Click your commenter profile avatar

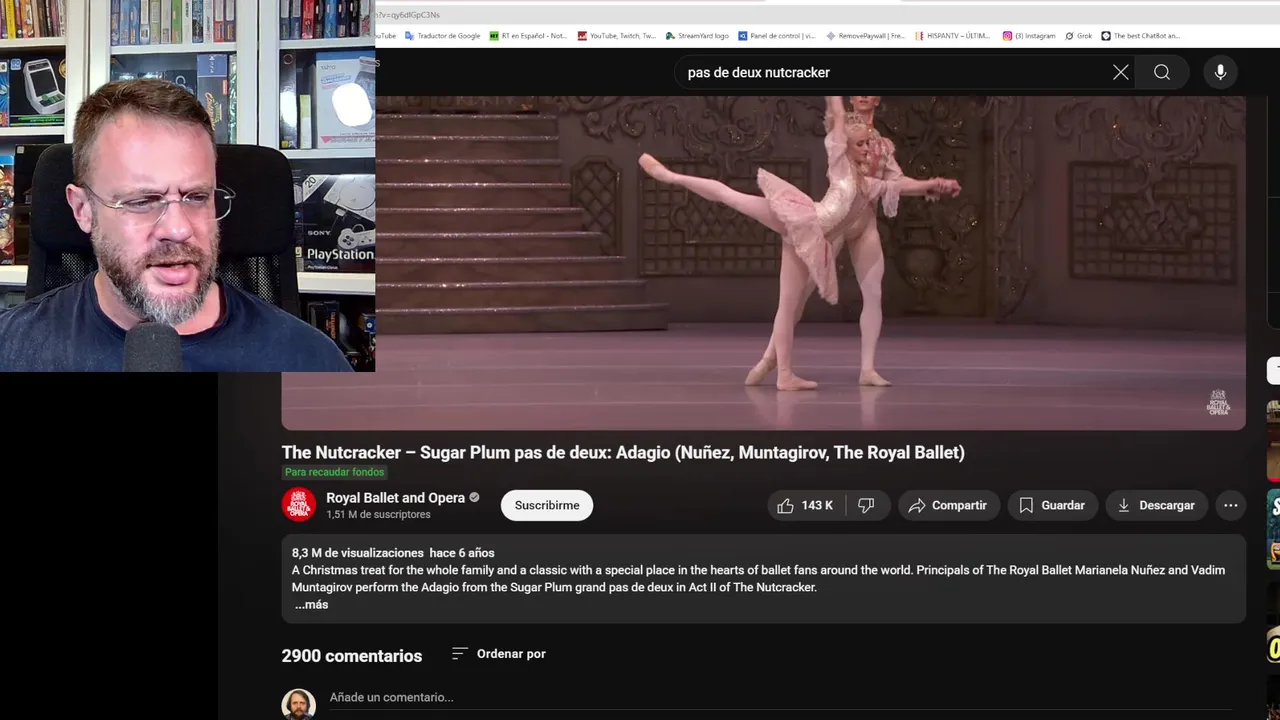click(x=299, y=704)
